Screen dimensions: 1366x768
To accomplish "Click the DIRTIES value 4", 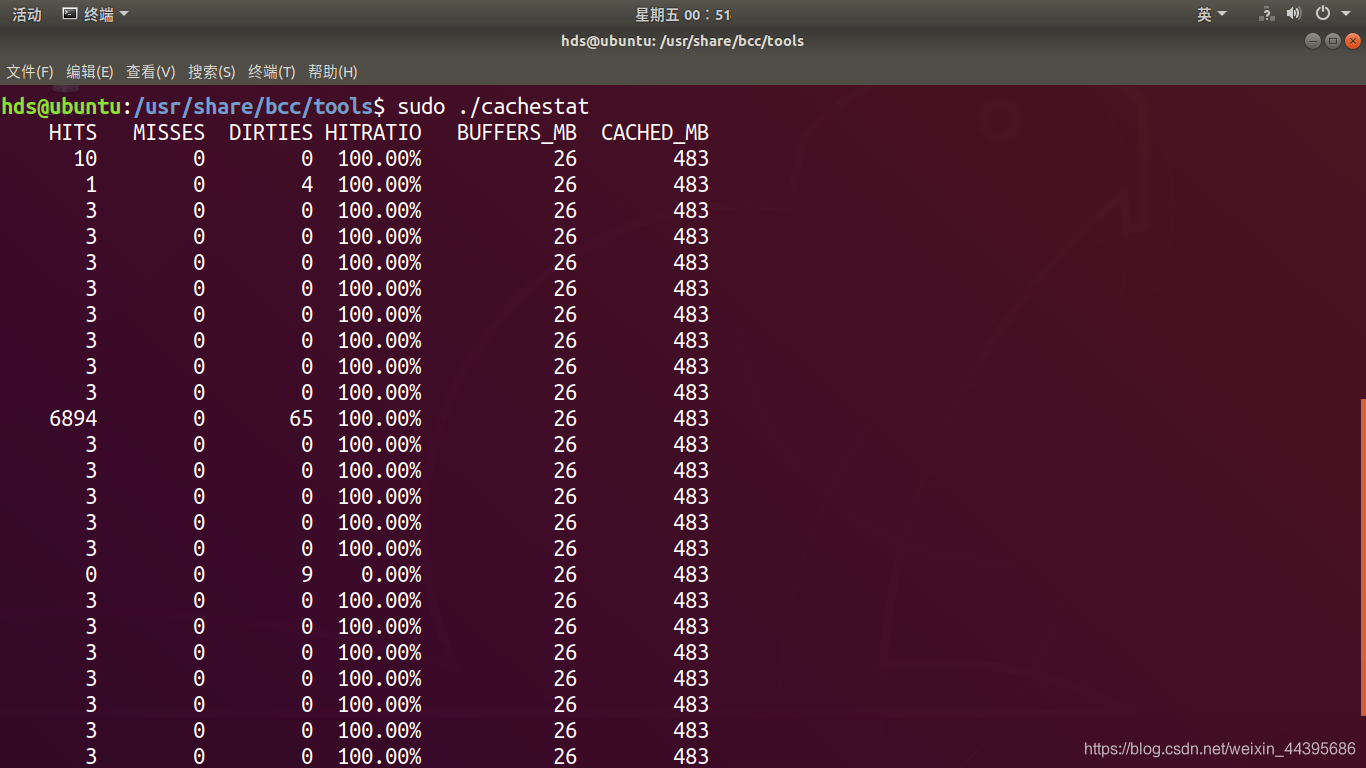I will [307, 184].
